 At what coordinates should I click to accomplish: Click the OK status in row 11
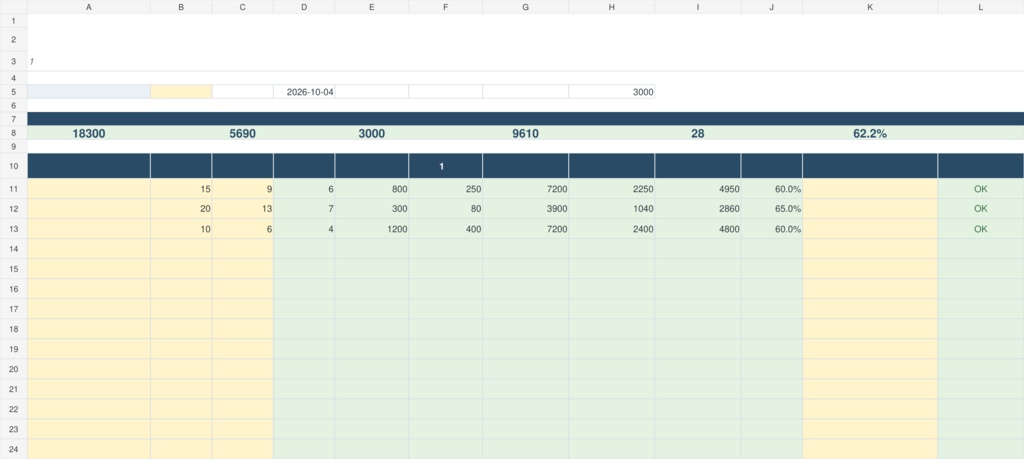(981, 189)
